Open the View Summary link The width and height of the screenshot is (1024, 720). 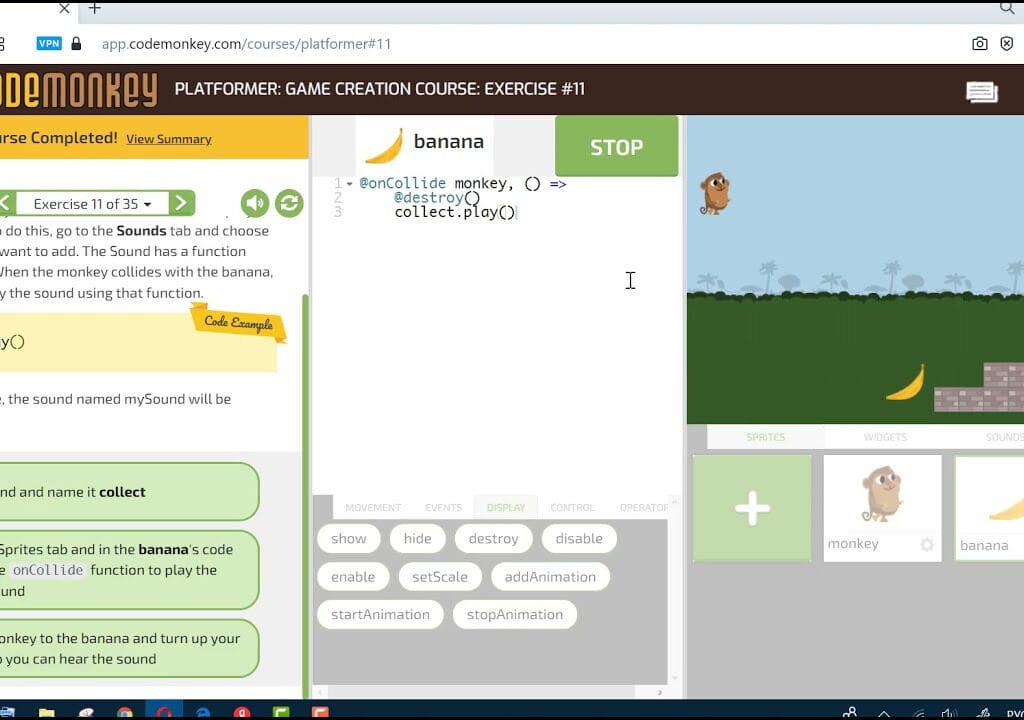pyautogui.click(x=168, y=139)
